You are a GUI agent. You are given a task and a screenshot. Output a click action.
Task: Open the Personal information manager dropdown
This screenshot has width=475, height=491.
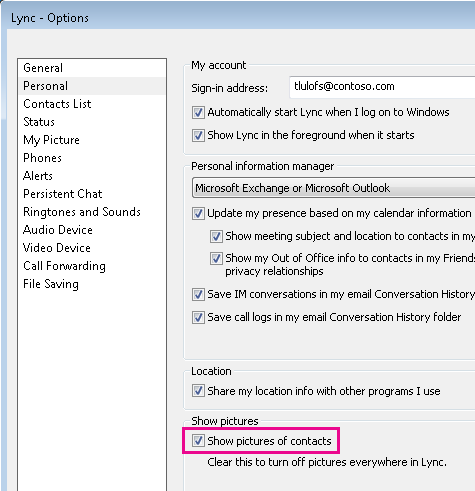click(333, 188)
